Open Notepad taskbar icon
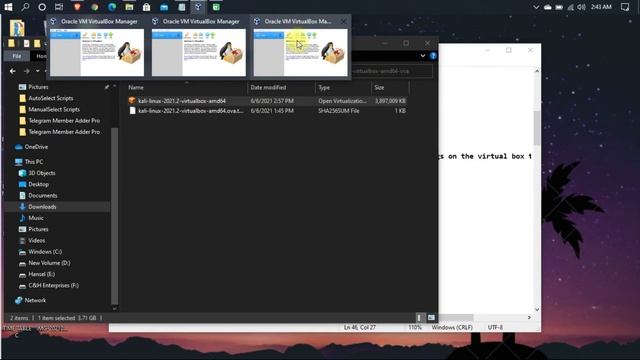Screen dimensions: 640x360 point(182,7)
